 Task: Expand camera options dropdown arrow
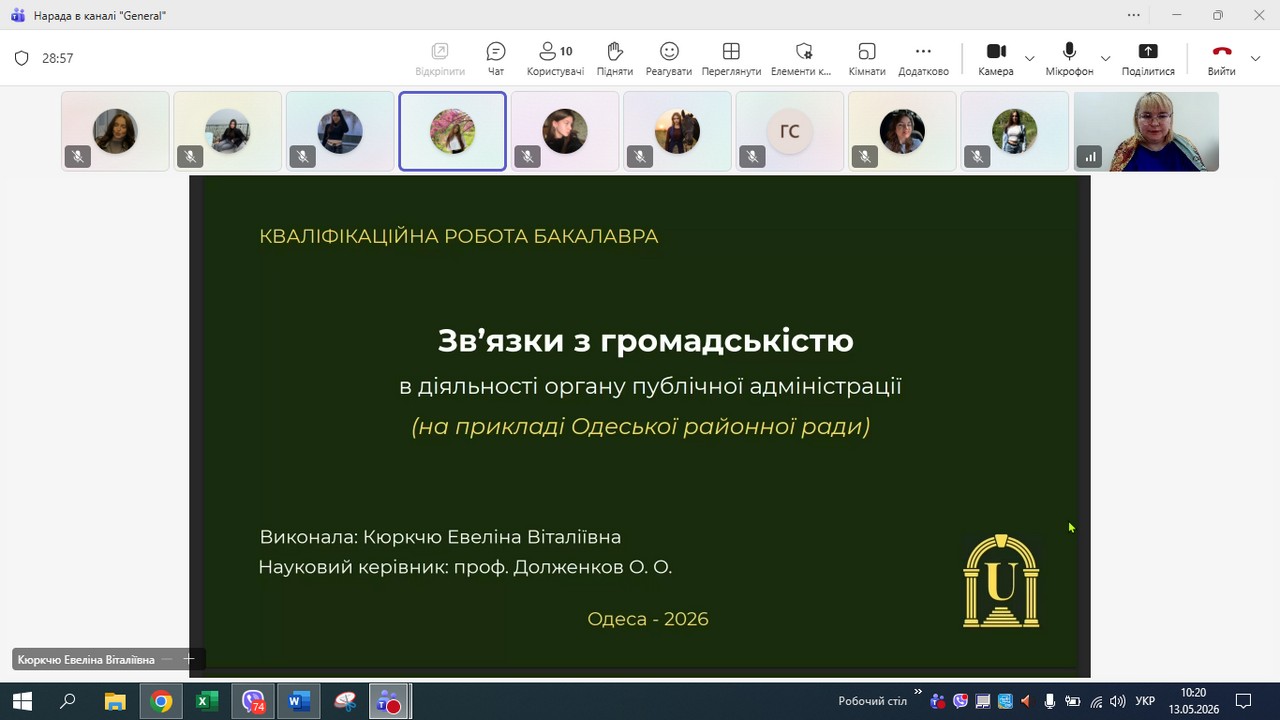(1029, 59)
